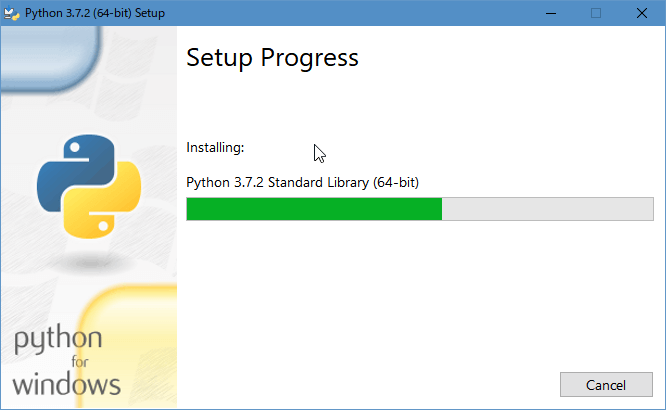Click the "Setup Progress" heading
This screenshot has width=666, height=410.
click(x=272, y=58)
